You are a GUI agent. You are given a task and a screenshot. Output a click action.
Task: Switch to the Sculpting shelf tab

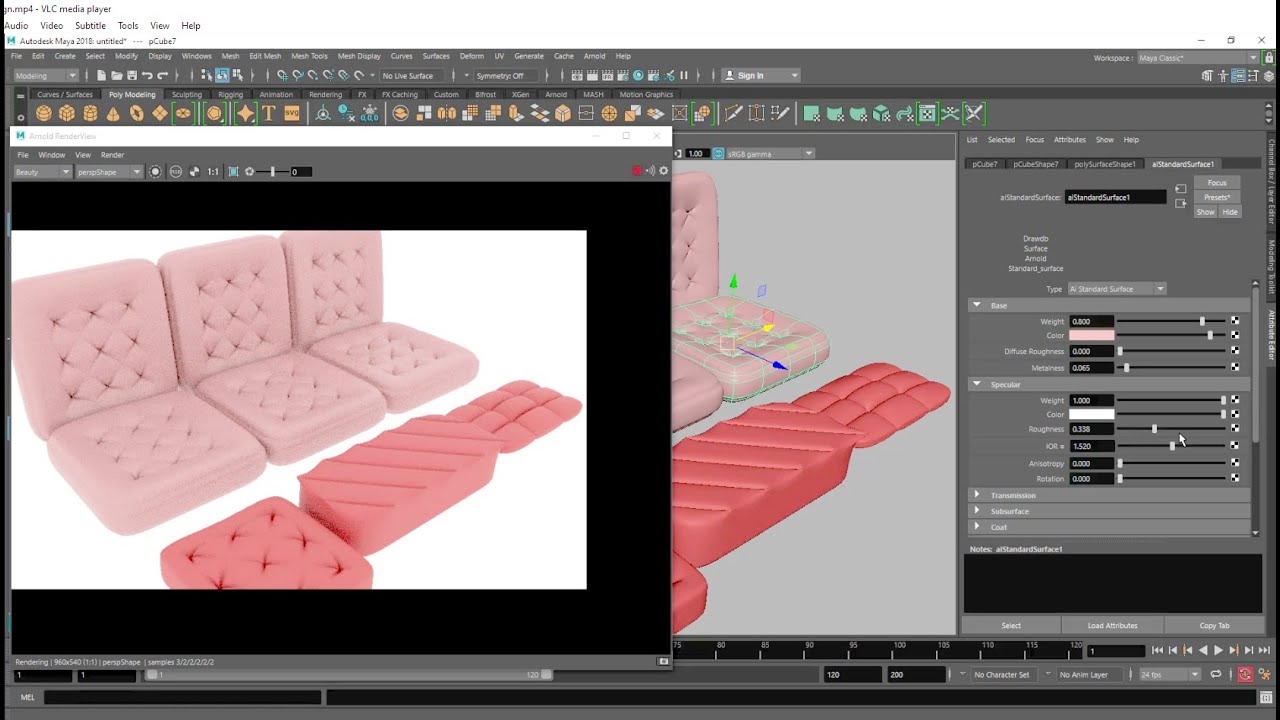coord(186,95)
